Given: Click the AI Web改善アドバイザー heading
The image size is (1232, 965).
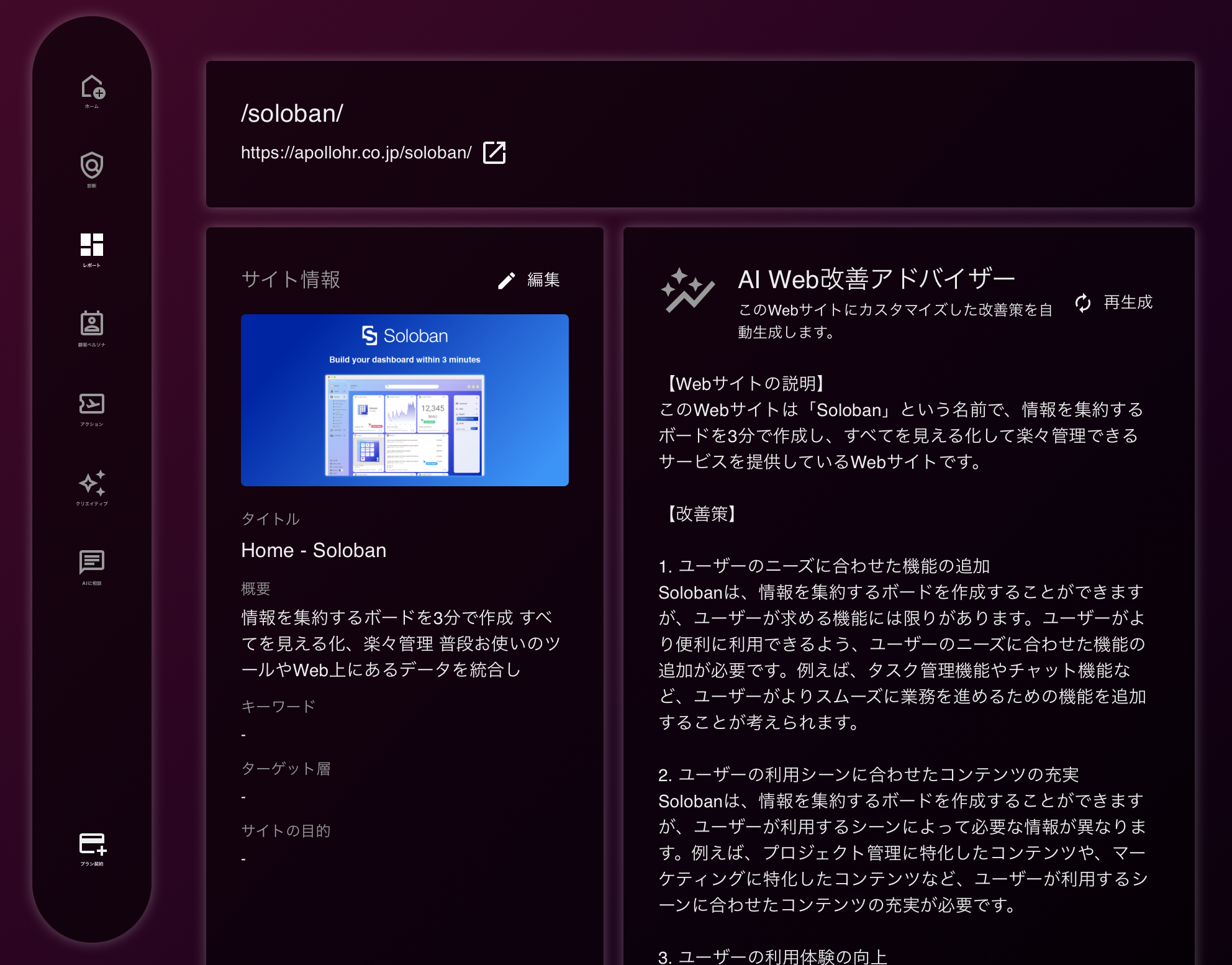Looking at the screenshot, I should (x=876, y=279).
